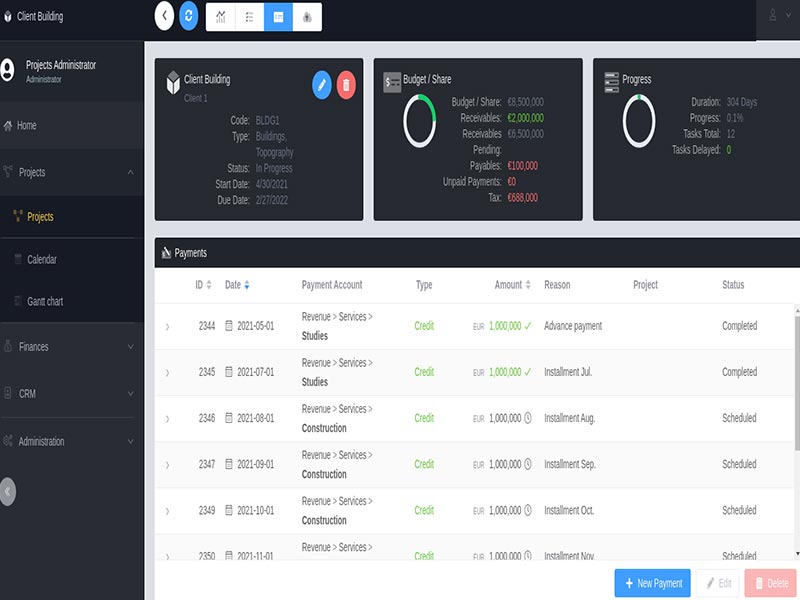Click the refresh icon in the top toolbar
The image size is (800, 600).
190,16
